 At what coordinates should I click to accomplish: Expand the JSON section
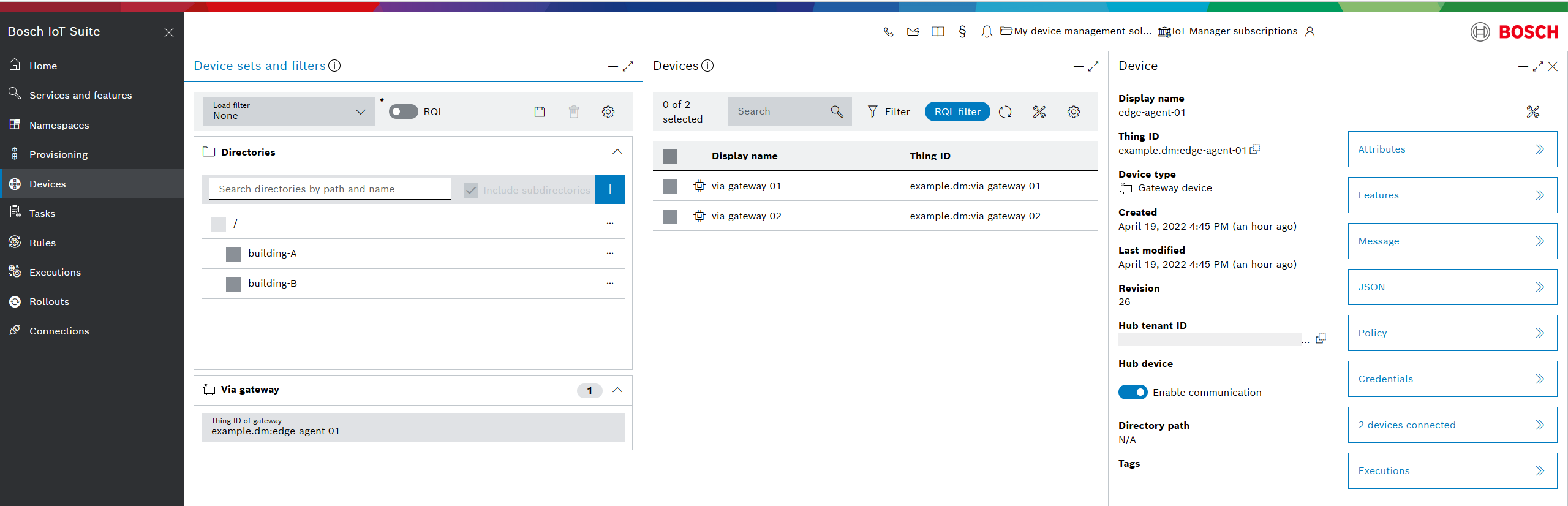1452,287
